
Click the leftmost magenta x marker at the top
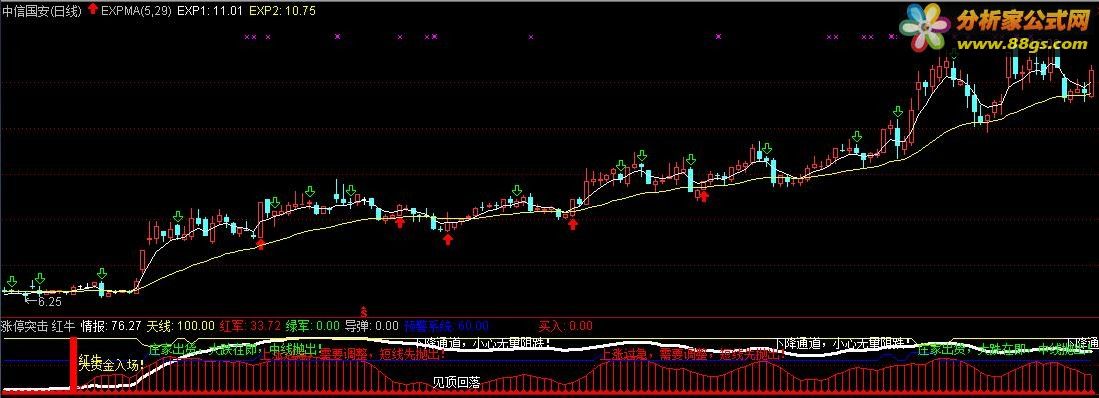point(246,36)
